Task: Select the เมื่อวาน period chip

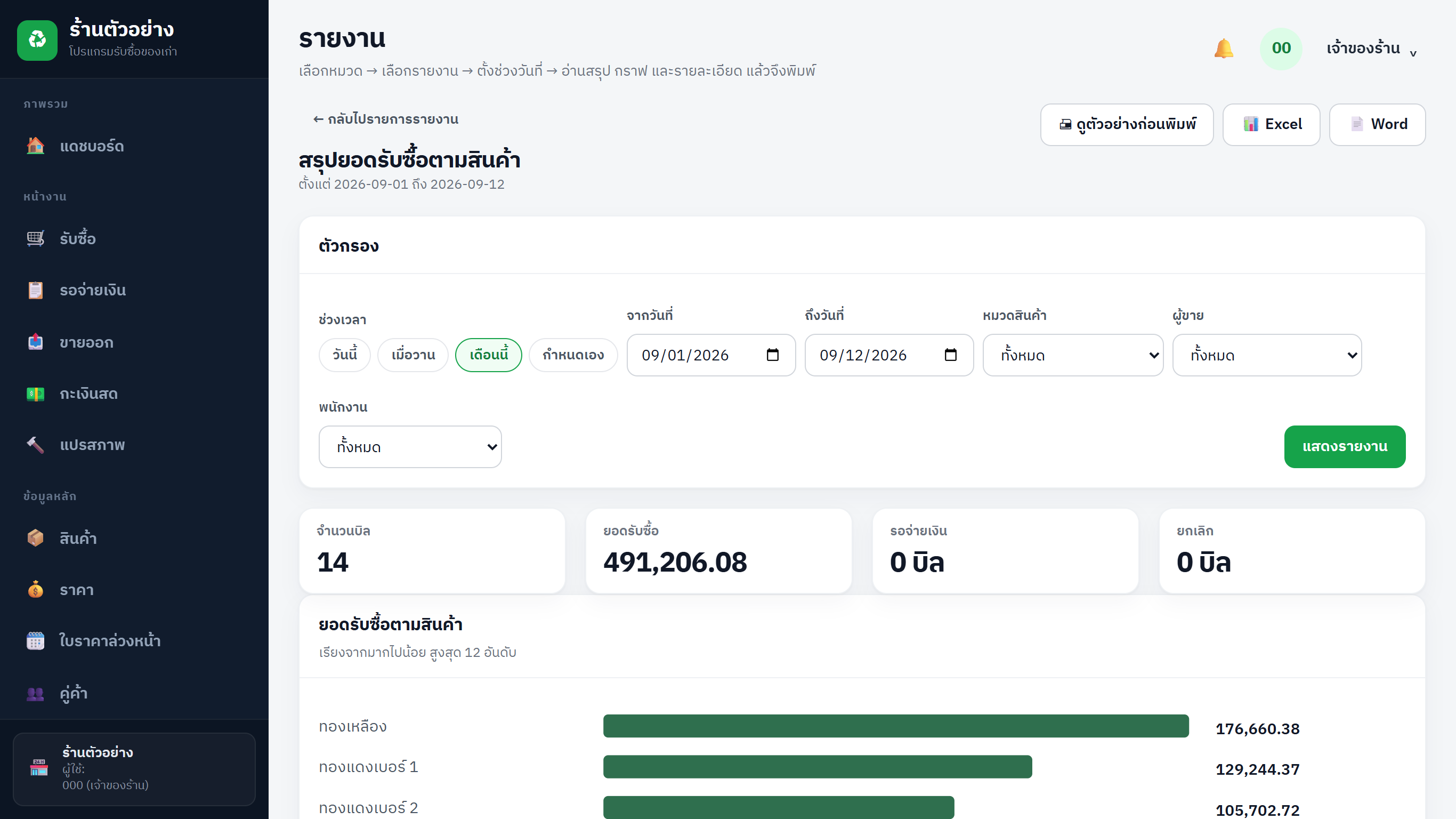Action: [413, 355]
